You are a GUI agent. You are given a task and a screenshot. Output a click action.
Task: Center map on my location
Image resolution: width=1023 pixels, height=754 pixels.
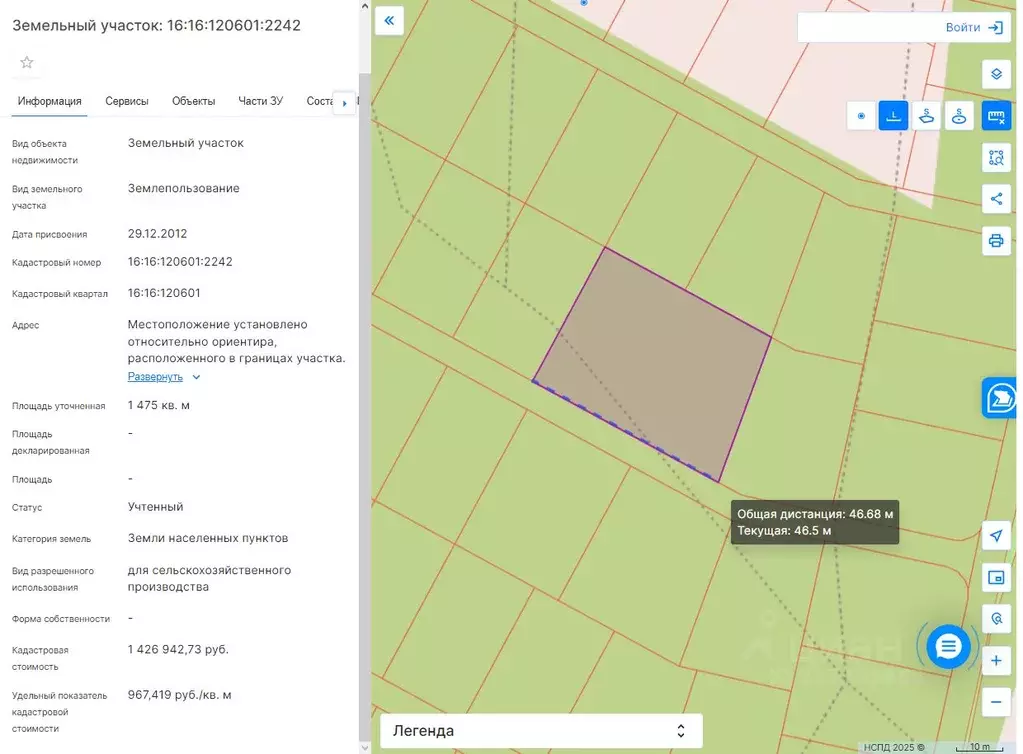point(996,535)
